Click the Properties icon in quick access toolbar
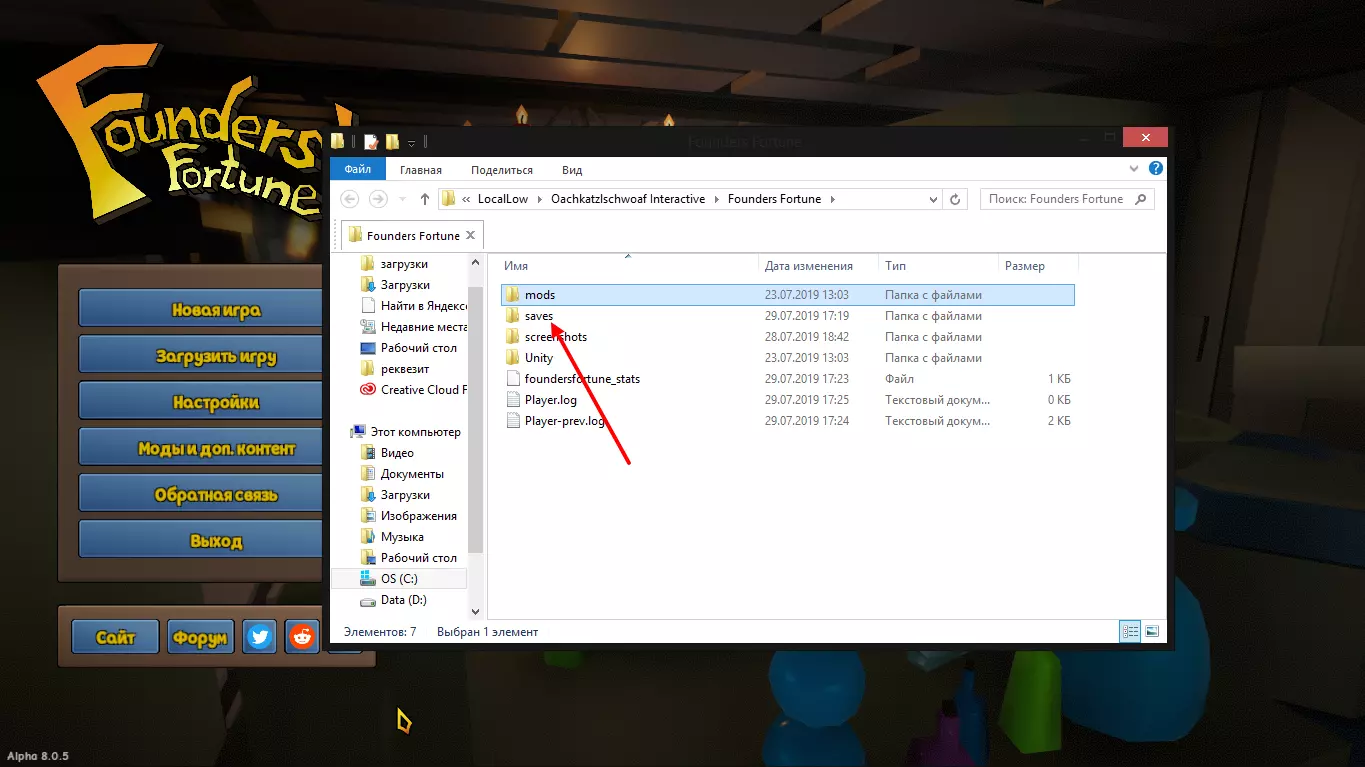Screen dimensions: 1365x767 click(371, 142)
